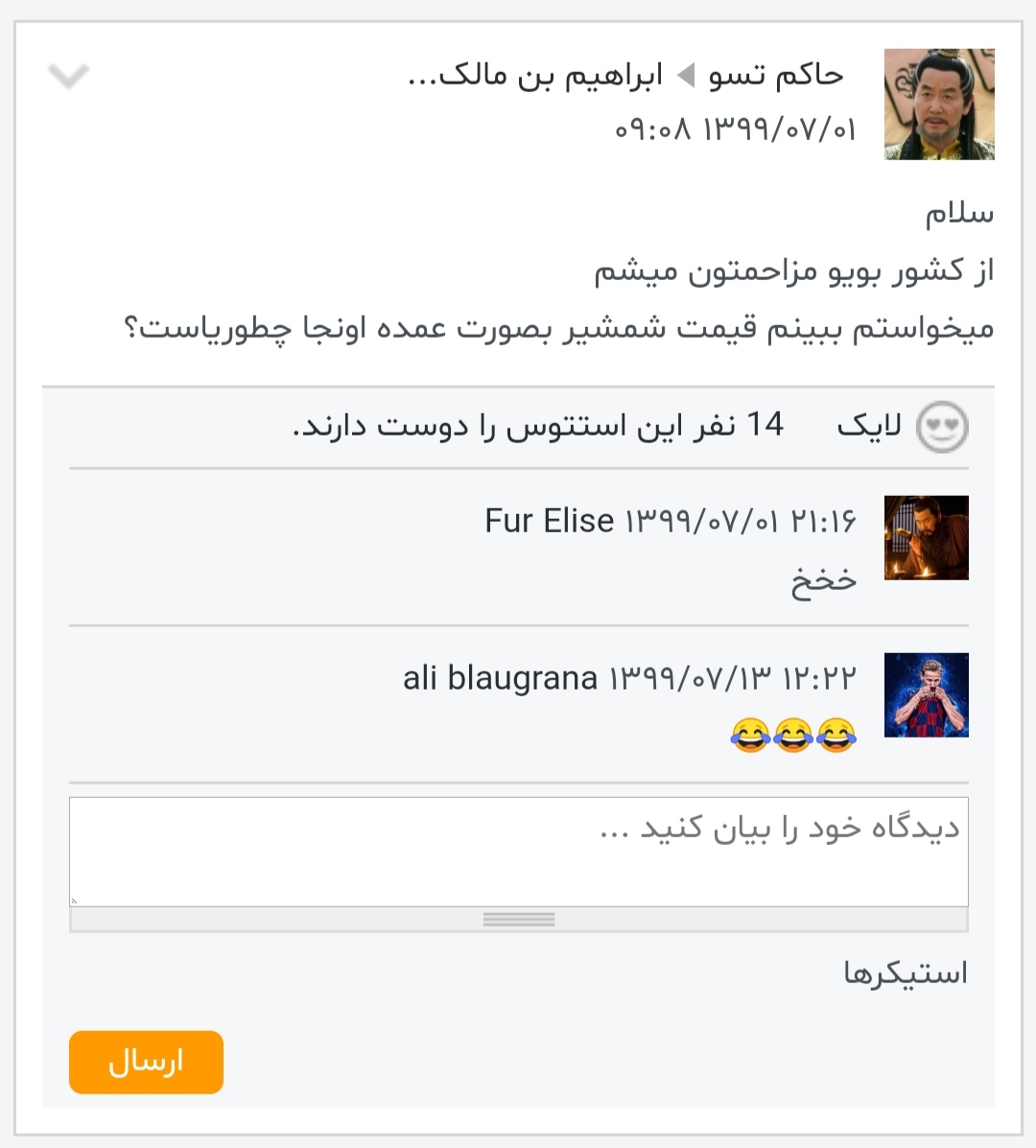The width and height of the screenshot is (1036, 1148).
Task: Click the orange ارسال send button
Action: [x=146, y=1063]
